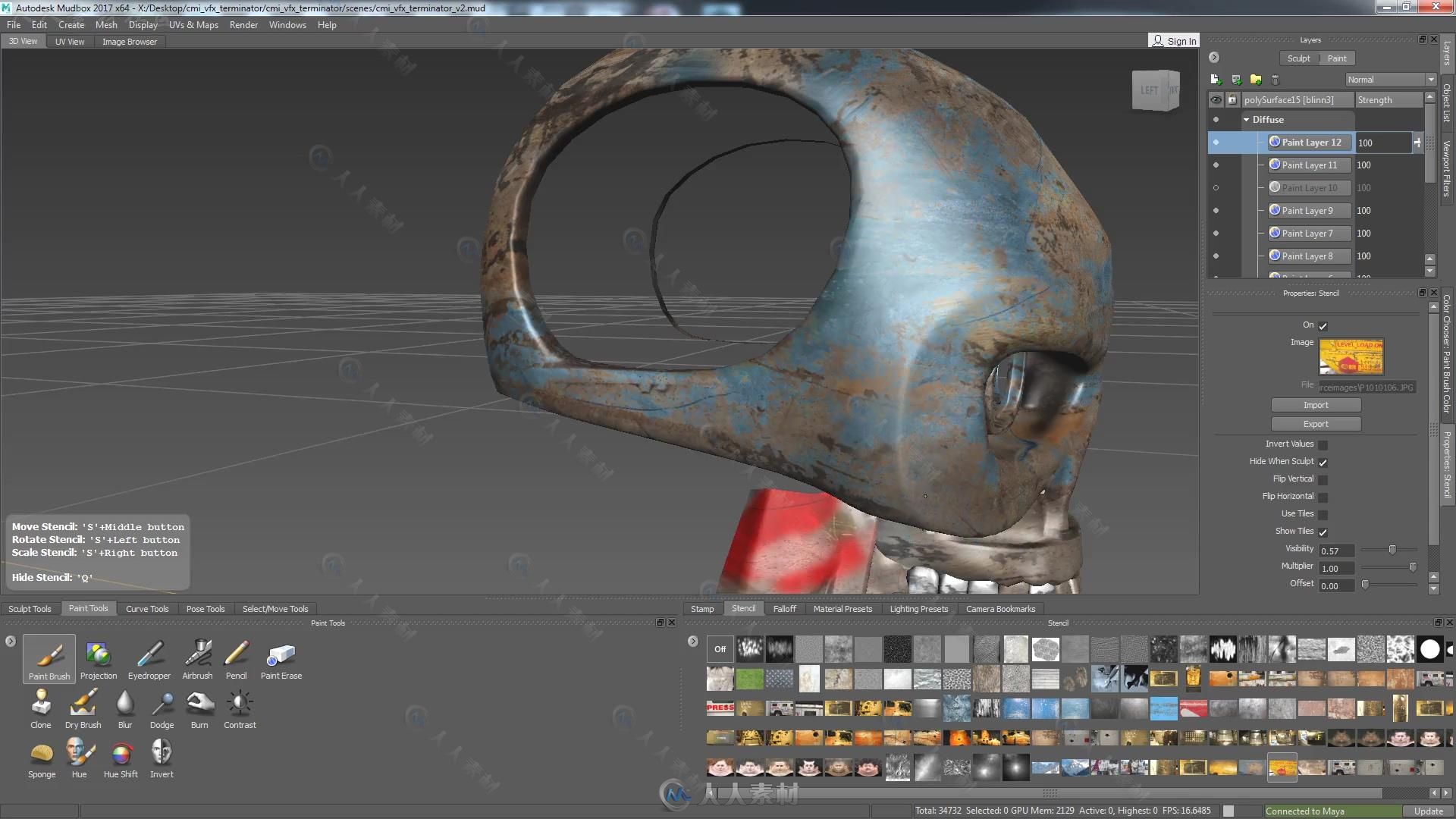Choose the Hue tool
Viewport: 1456px width, 819px height.
pyautogui.click(x=80, y=758)
